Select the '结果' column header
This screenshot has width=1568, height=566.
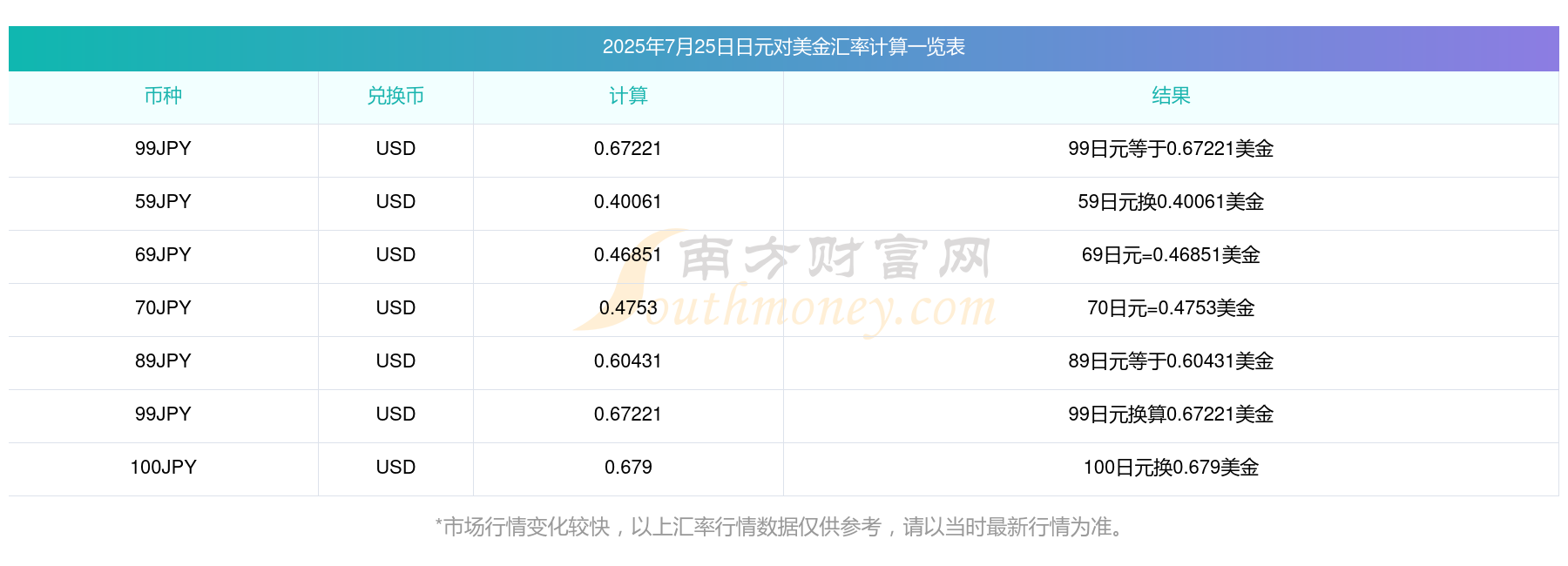[x=1171, y=96]
